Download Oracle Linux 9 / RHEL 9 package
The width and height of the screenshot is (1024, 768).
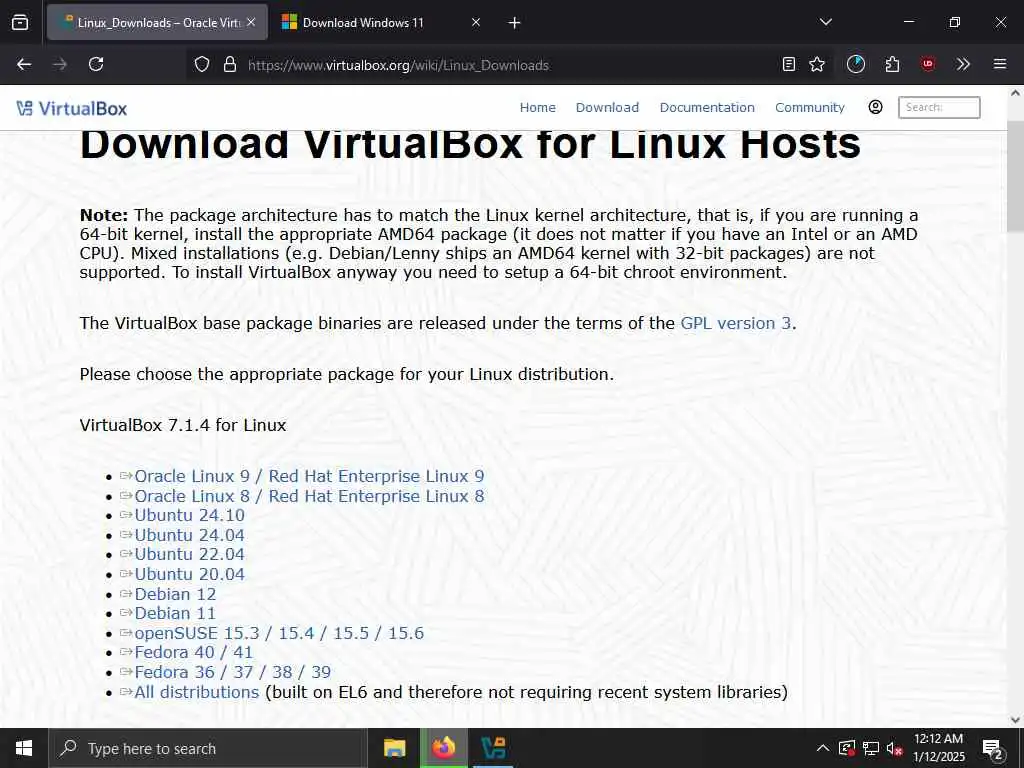(309, 476)
